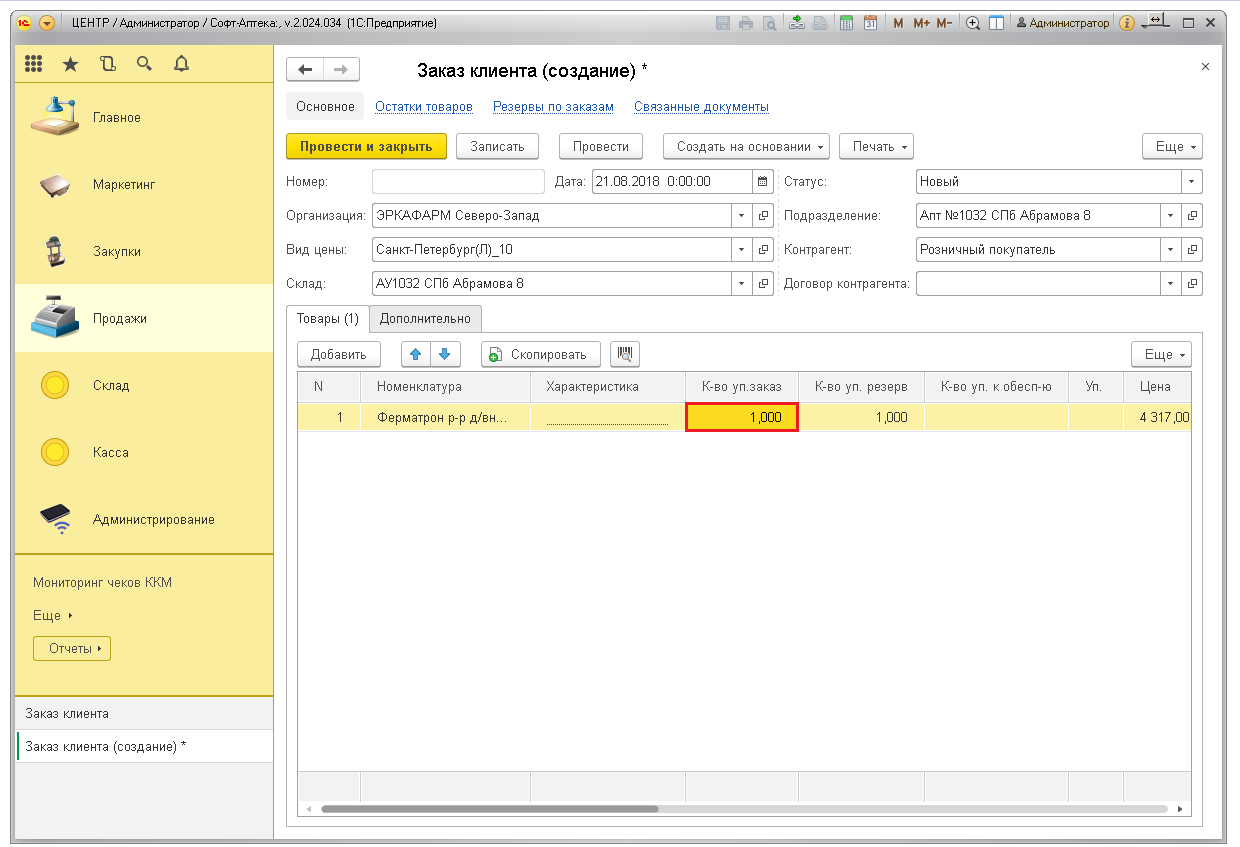Screen dimensions: 1240x847
Task: Click the horizontal scrollbar under the table
Action: 490,809
